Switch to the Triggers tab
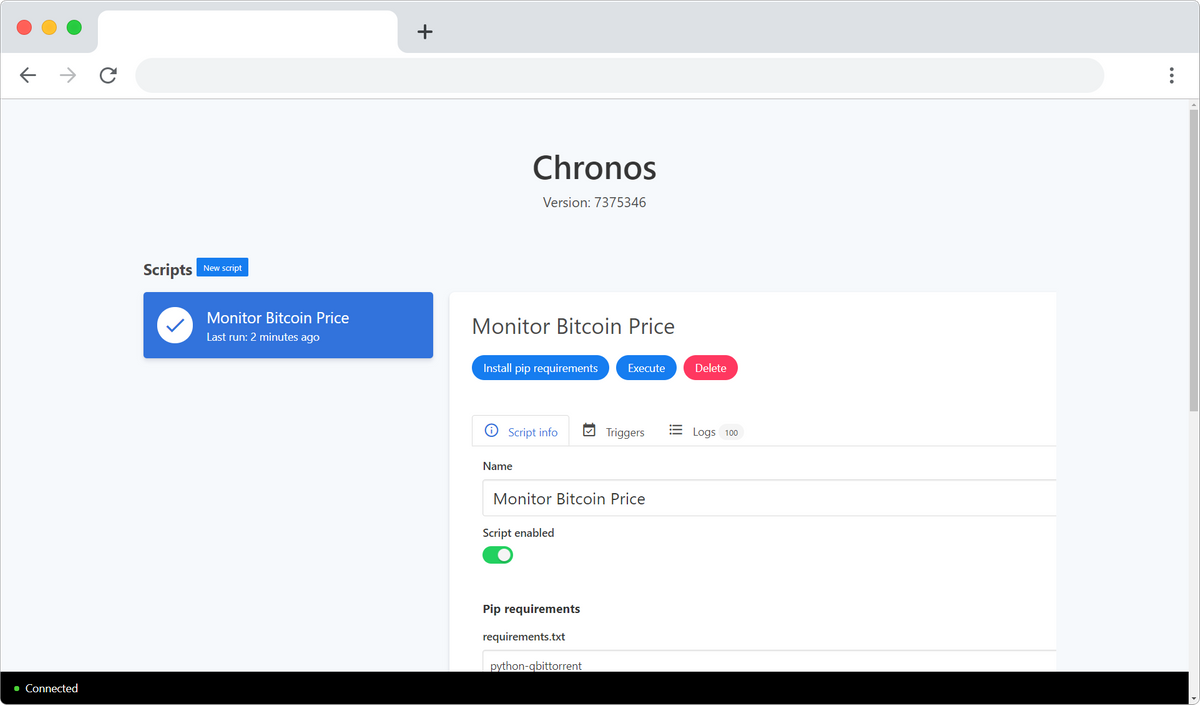The image size is (1200, 705). tap(614, 432)
